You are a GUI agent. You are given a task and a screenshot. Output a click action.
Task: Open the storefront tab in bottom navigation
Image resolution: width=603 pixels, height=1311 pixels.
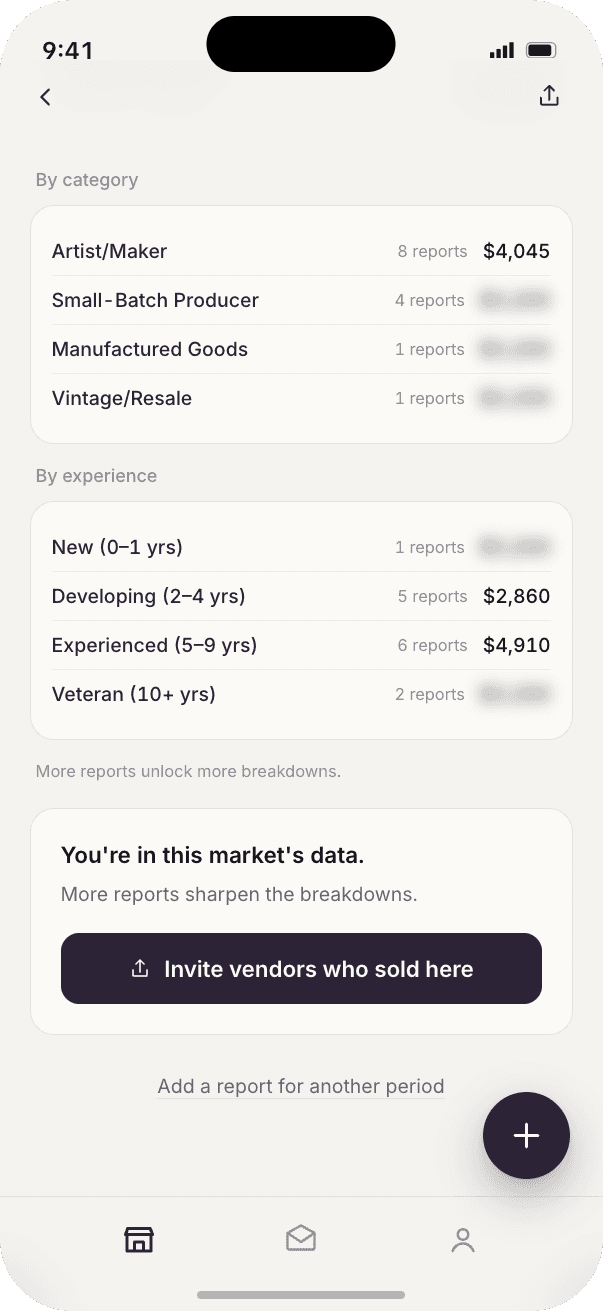[x=139, y=1239]
